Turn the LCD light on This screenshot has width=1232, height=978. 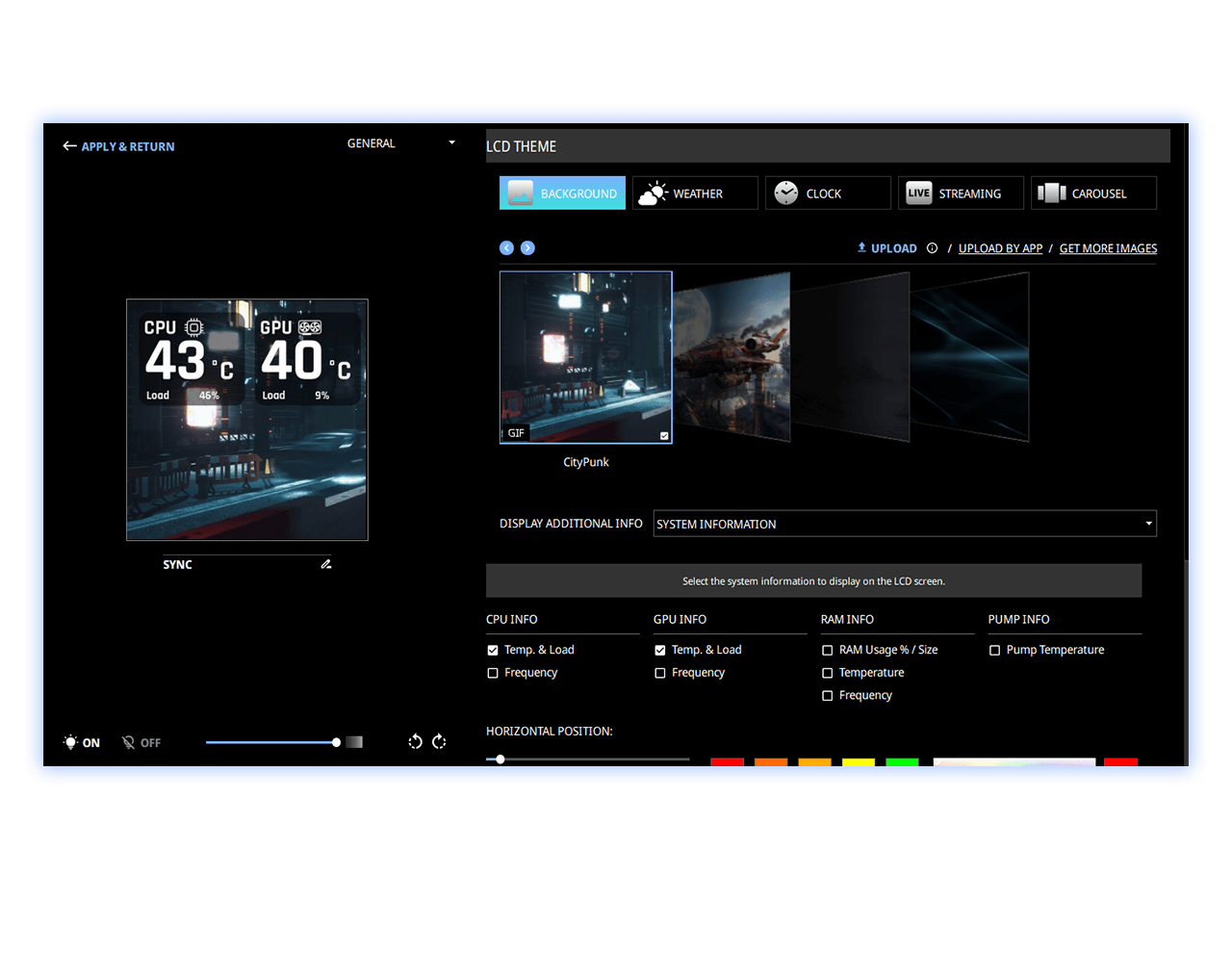click(x=82, y=742)
